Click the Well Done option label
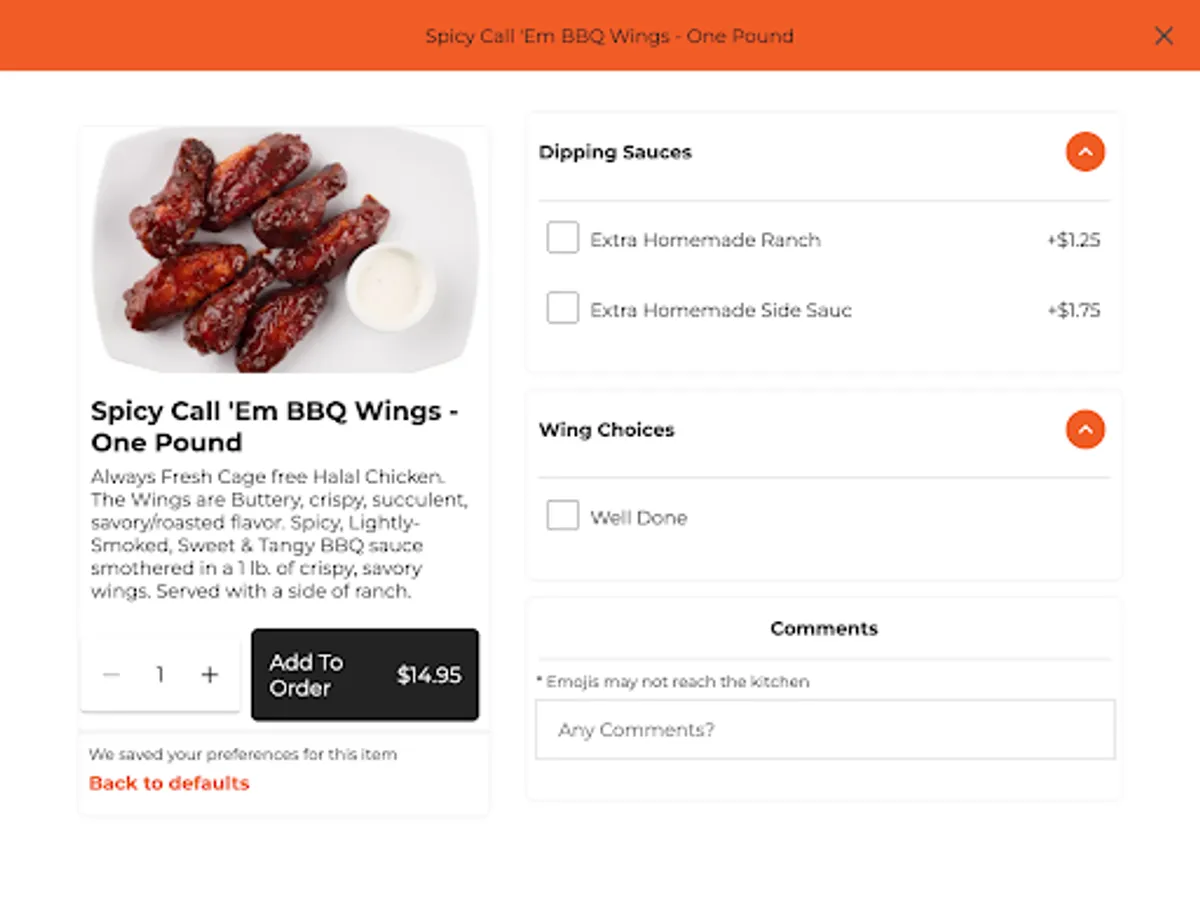Image resolution: width=1200 pixels, height=900 pixels. [x=638, y=518]
